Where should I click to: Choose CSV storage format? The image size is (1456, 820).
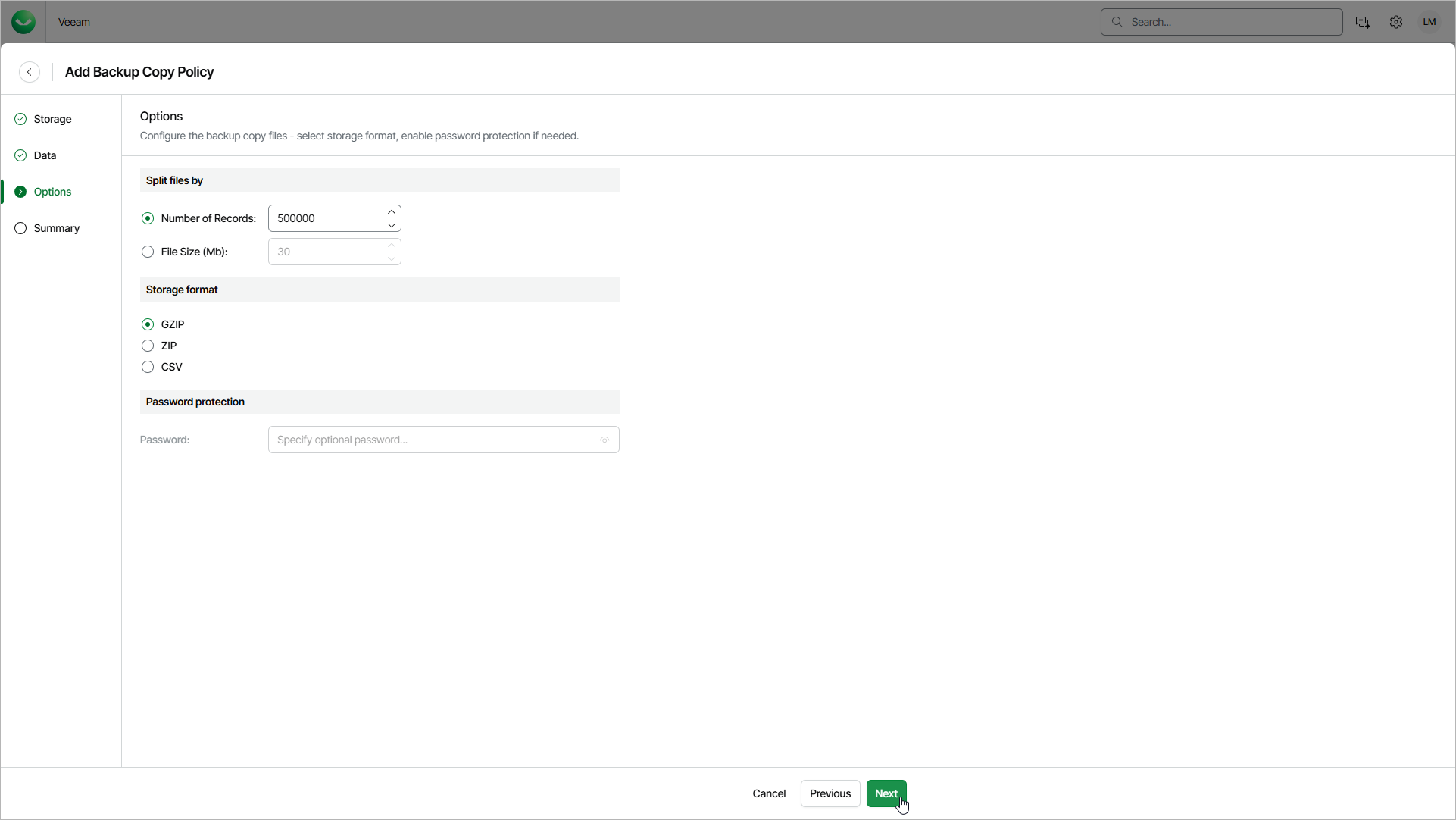pos(148,367)
